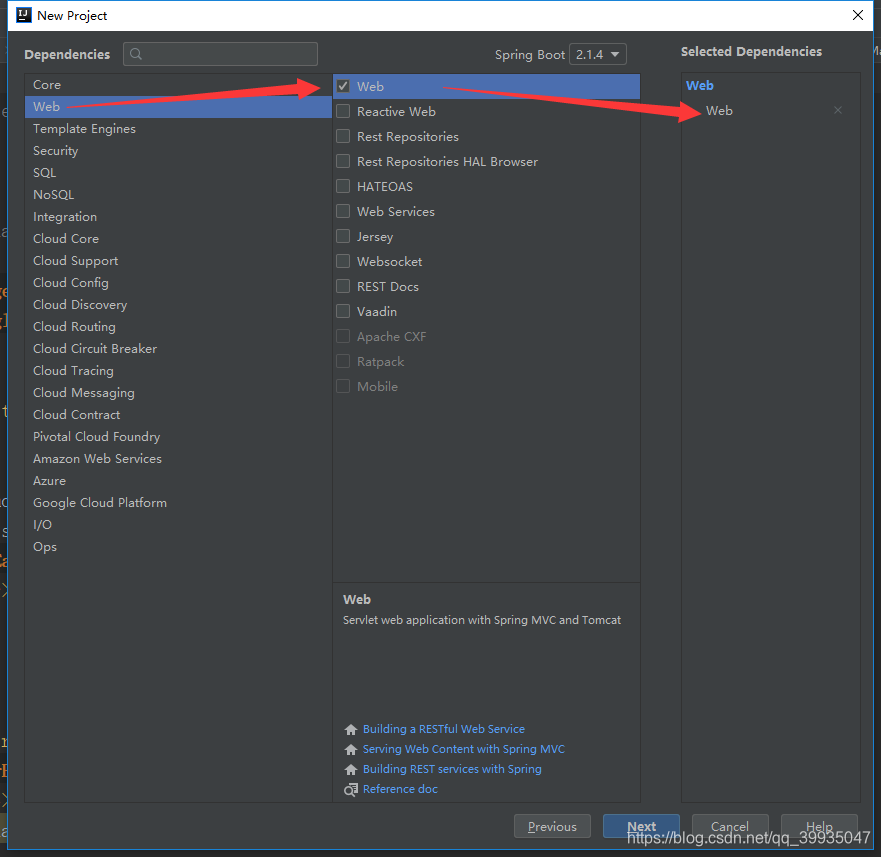The image size is (881, 857).
Task: Click the IntelliJ logo in title bar
Action: click(24, 15)
